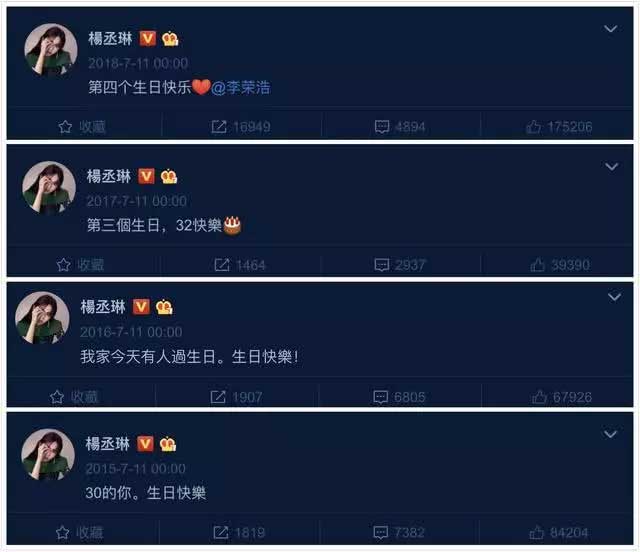Click the 楊丞琳 username on the 2017 post
This screenshot has height=552, width=640.
(x=109, y=176)
